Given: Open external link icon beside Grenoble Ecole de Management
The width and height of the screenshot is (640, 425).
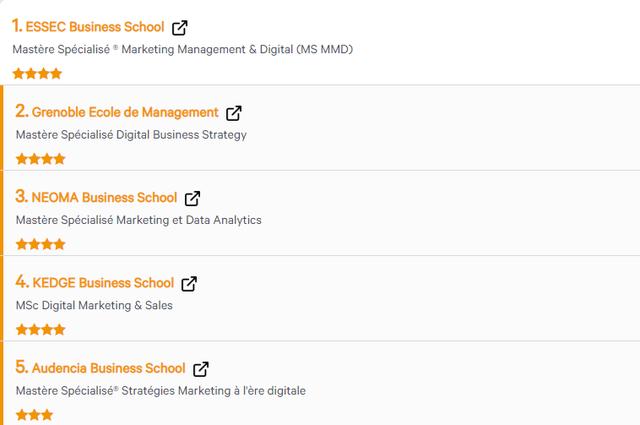Looking at the screenshot, I should pyautogui.click(x=234, y=113).
